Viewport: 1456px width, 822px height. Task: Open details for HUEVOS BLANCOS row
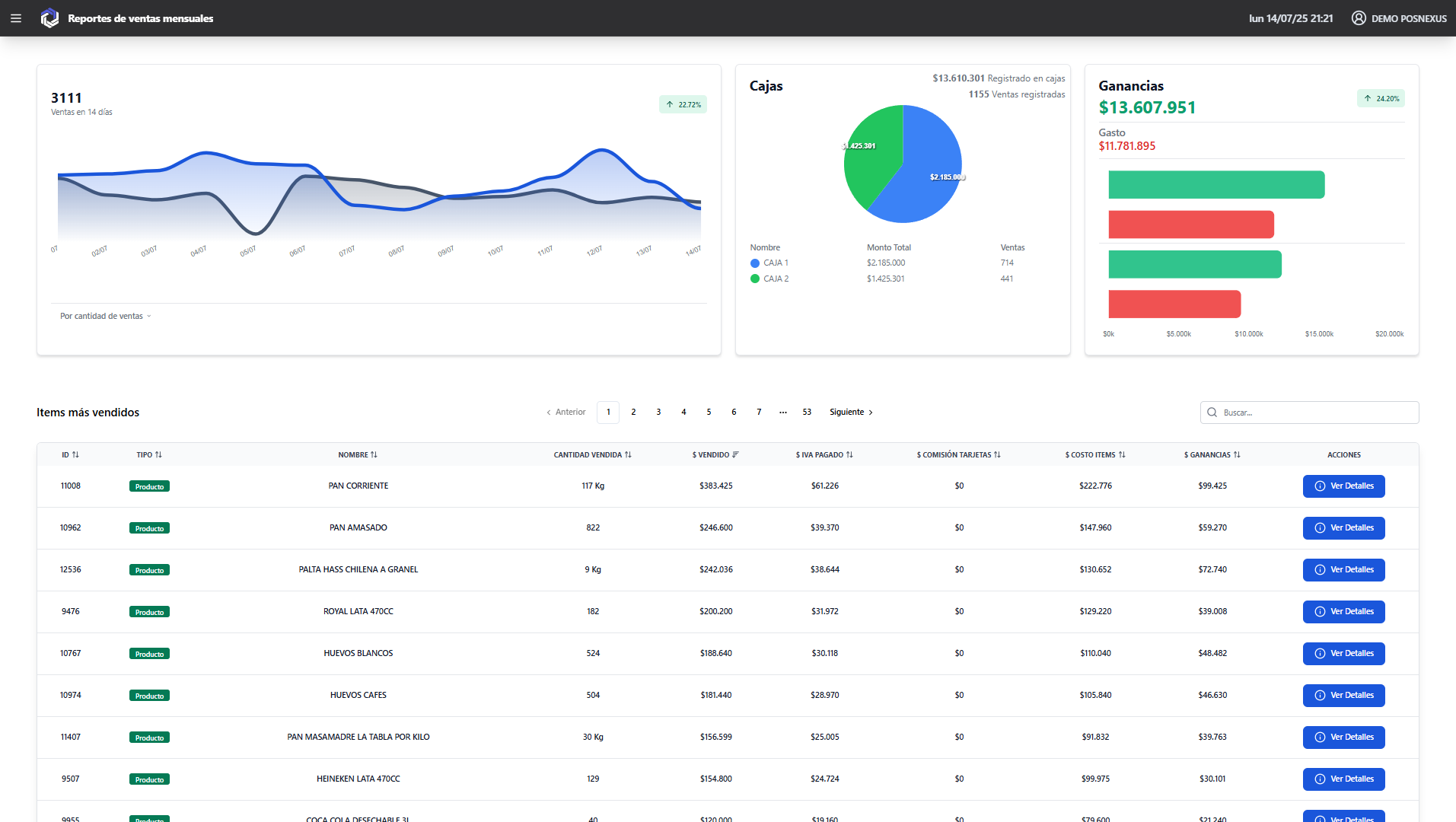pyautogui.click(x=1343, y=654)
